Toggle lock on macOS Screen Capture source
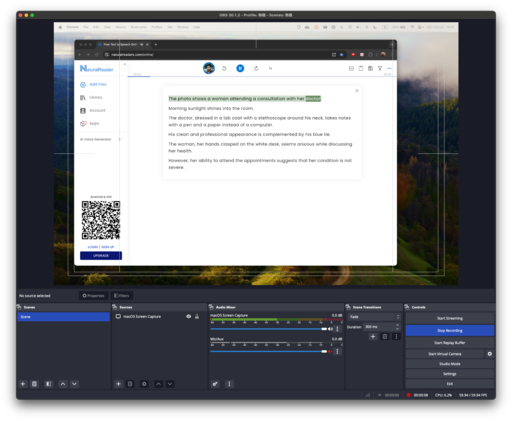This screenshot has height=421, width=512. pyautogui.click(x=197, y=316)
